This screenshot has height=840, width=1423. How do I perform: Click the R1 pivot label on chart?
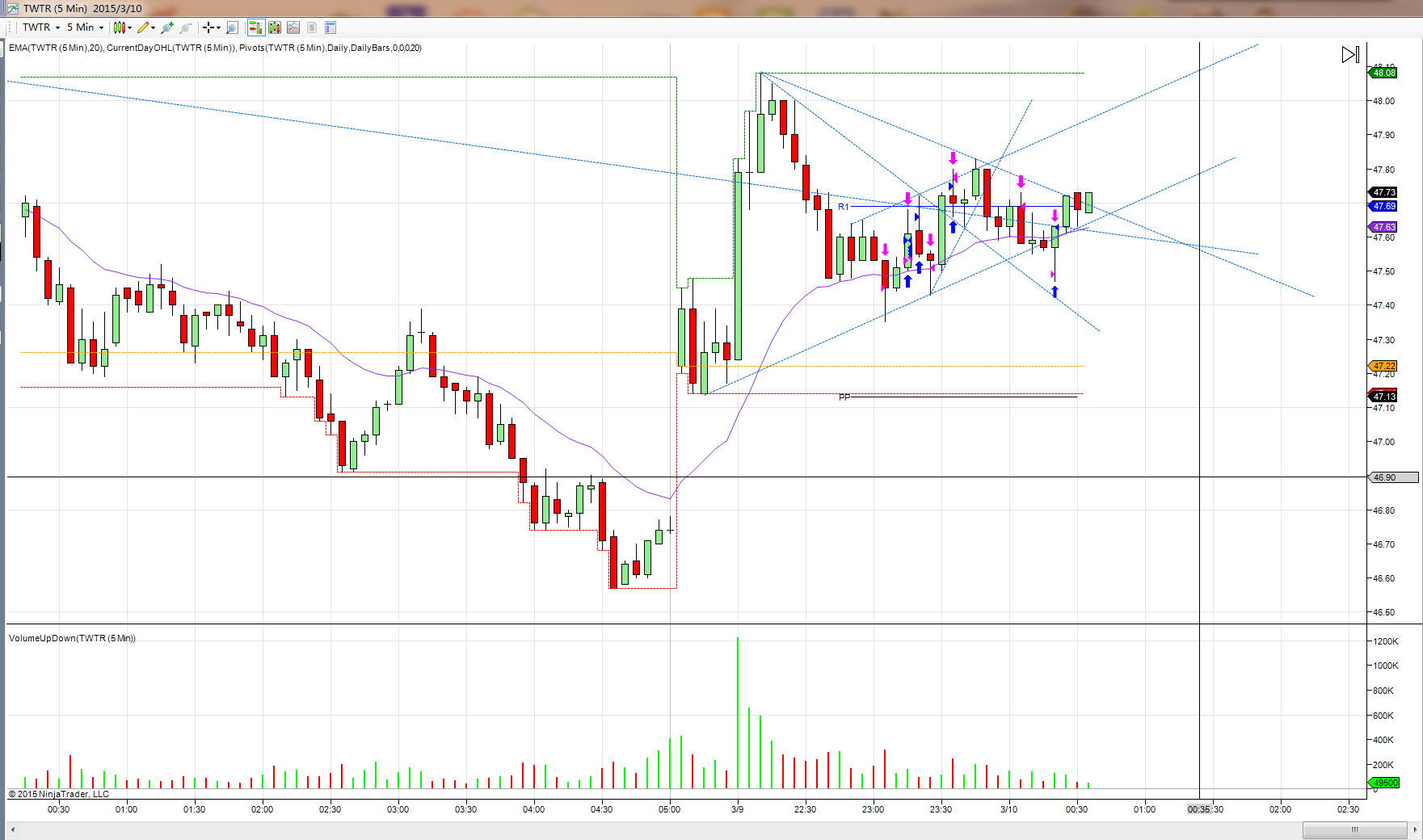(843, 207)
